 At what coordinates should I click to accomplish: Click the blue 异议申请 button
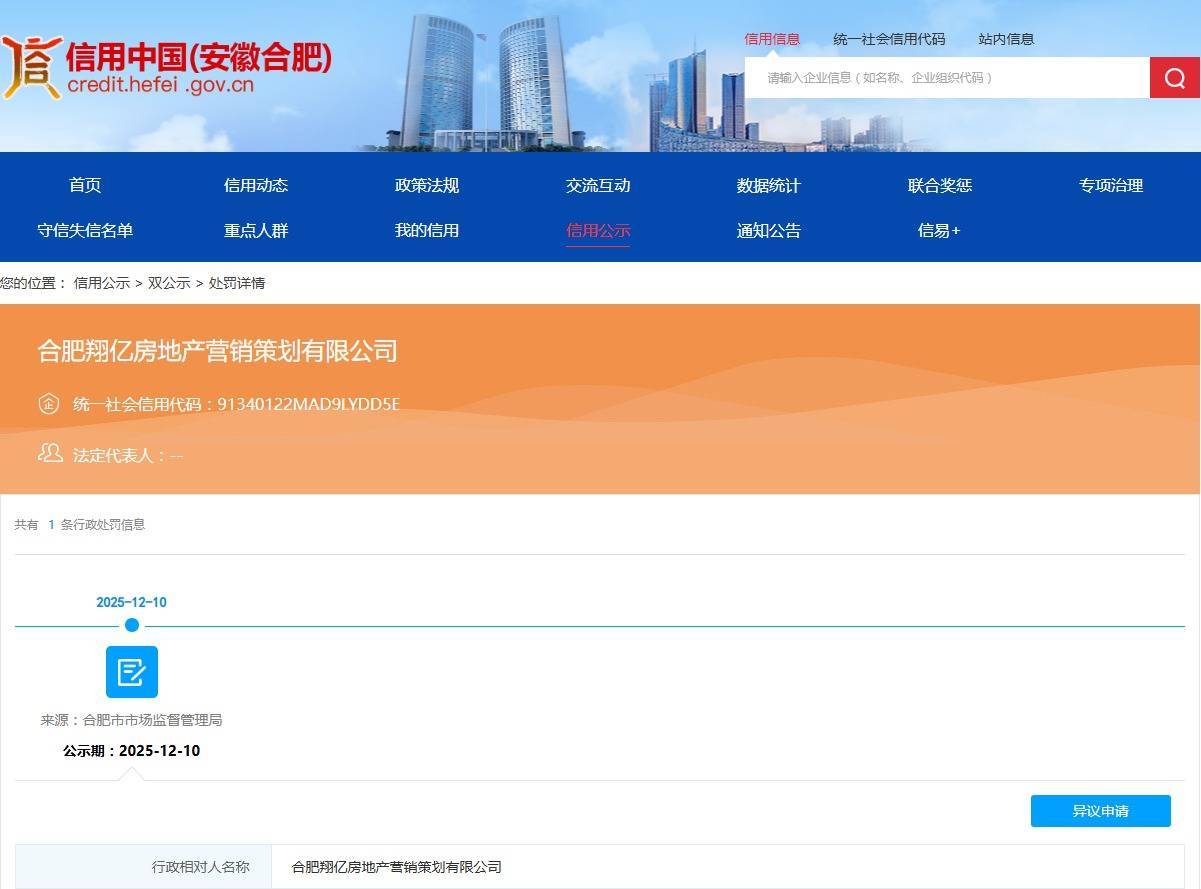[1100, 811]
